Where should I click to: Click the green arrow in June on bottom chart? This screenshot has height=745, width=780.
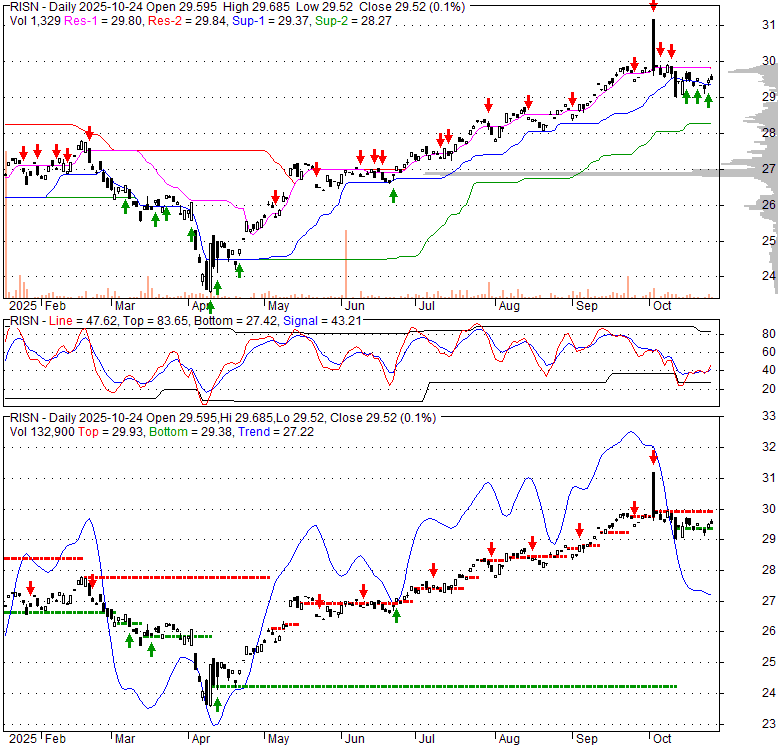[x=396, y=615]
